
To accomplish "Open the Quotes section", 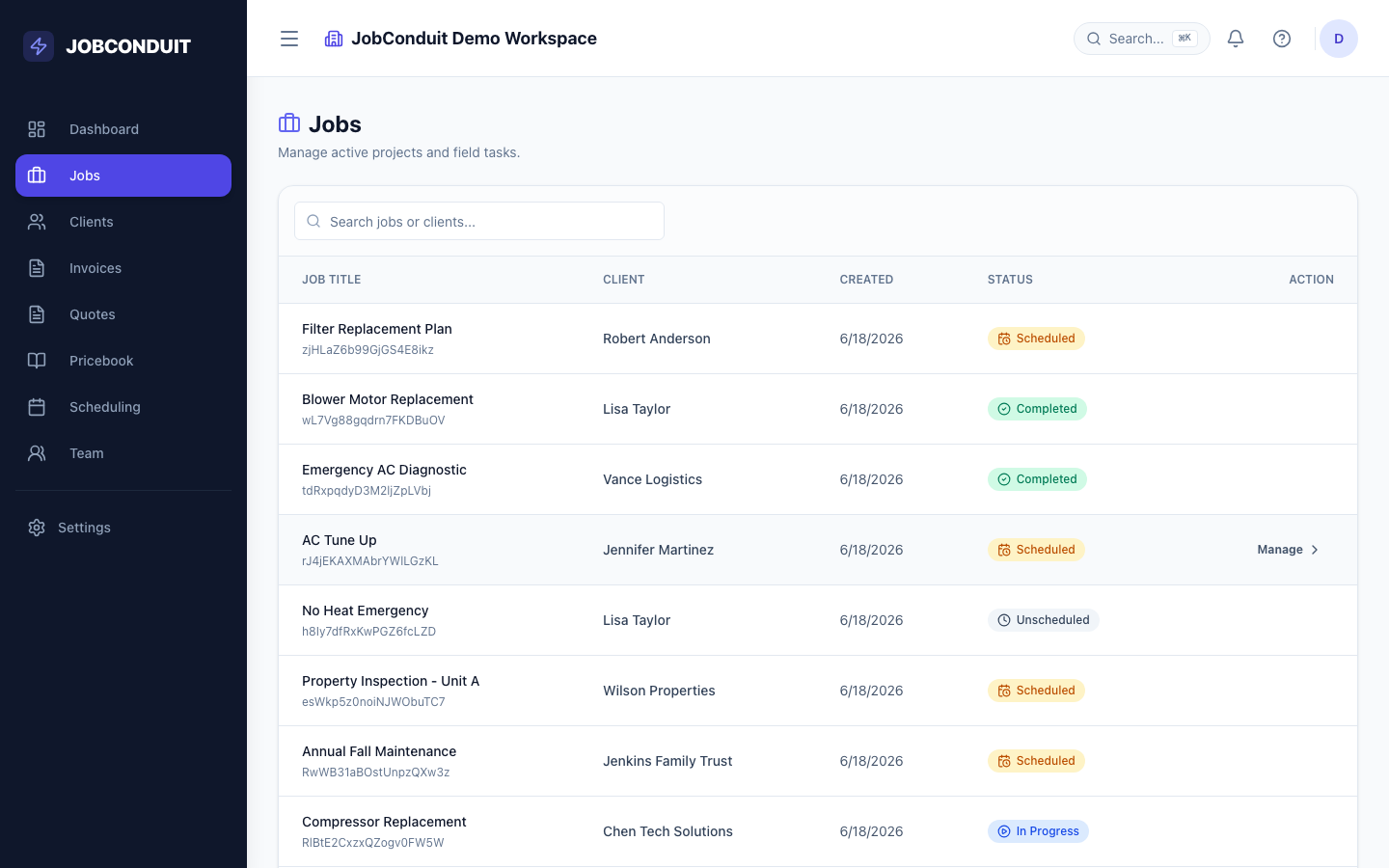I will coord(123,314).
